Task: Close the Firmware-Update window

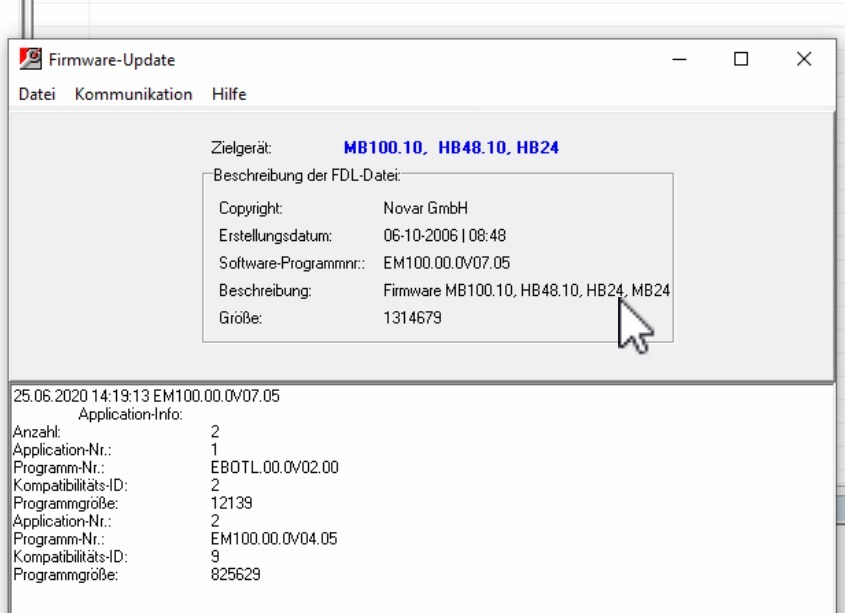Action: [x=804, y=60]
